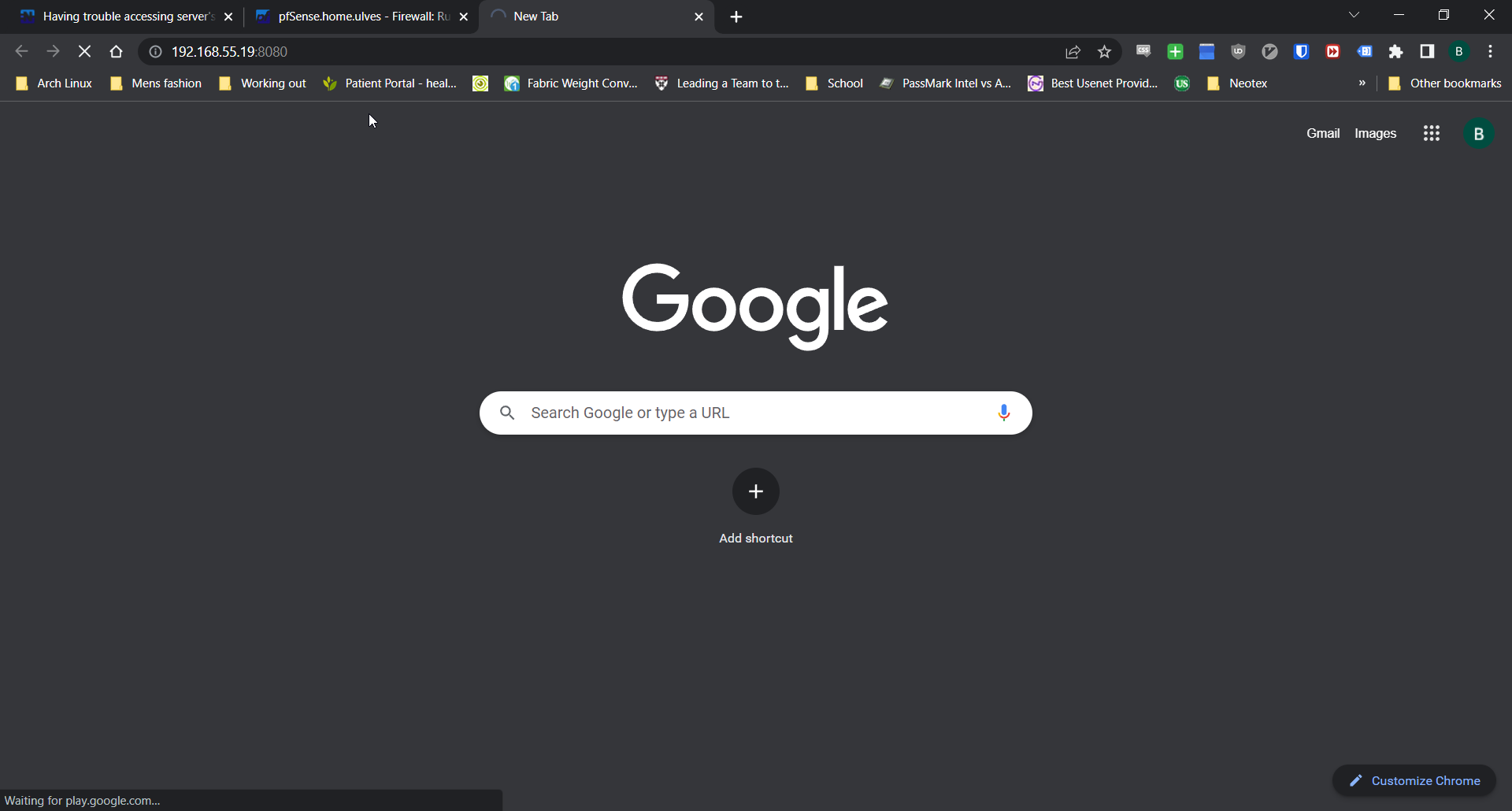Open the gray clock-like extension icon
The height and width of the screenshot is (811, 1512).
(1269, 52)
